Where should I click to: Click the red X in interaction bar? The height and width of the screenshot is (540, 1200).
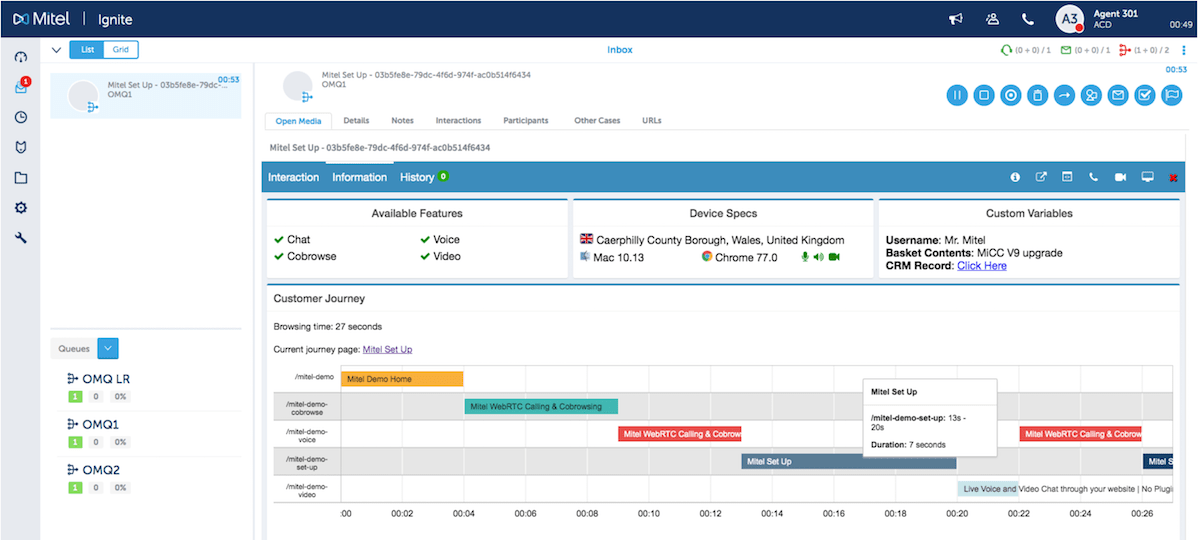(1173, 177)
